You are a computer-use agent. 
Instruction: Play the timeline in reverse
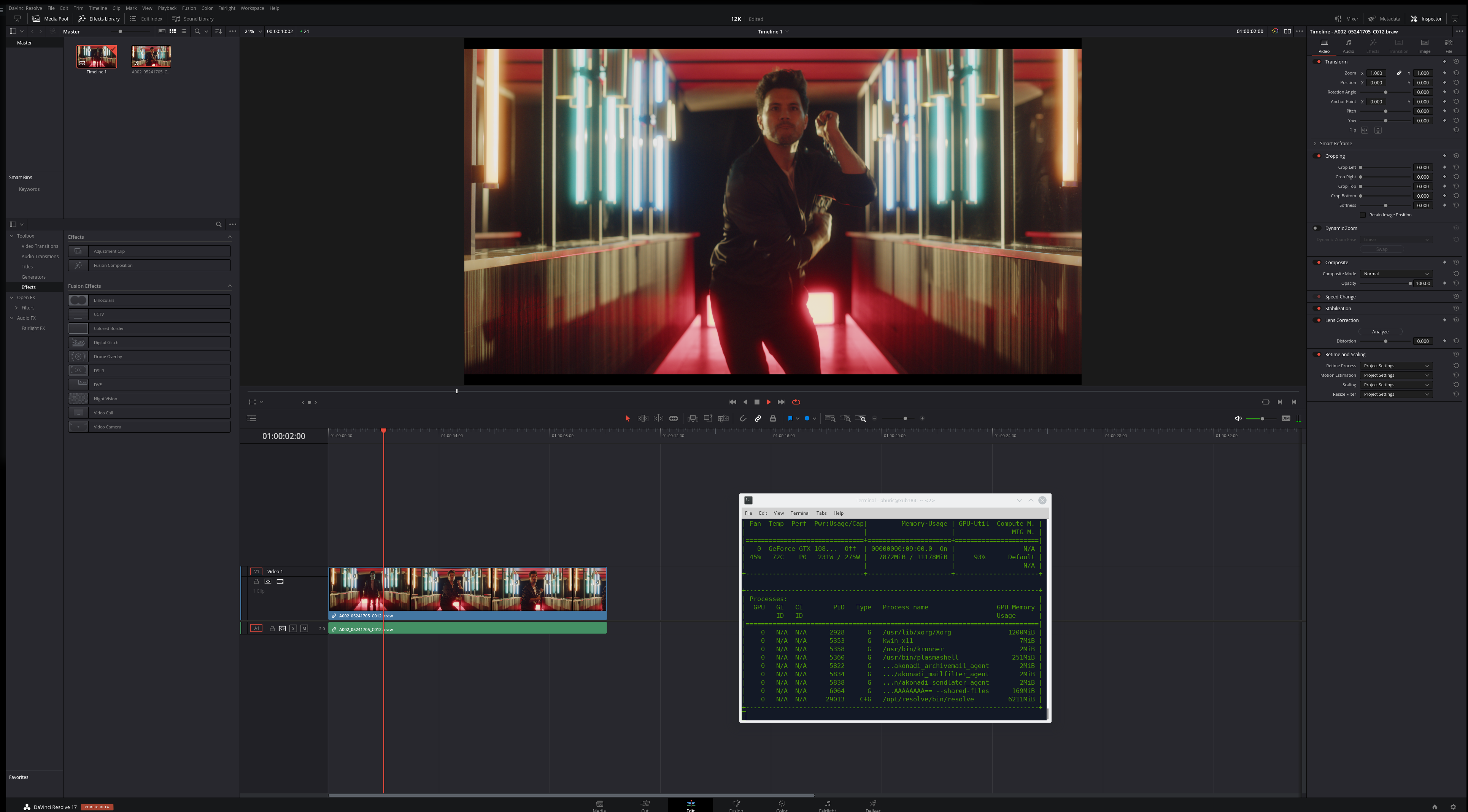click(745, 402)
